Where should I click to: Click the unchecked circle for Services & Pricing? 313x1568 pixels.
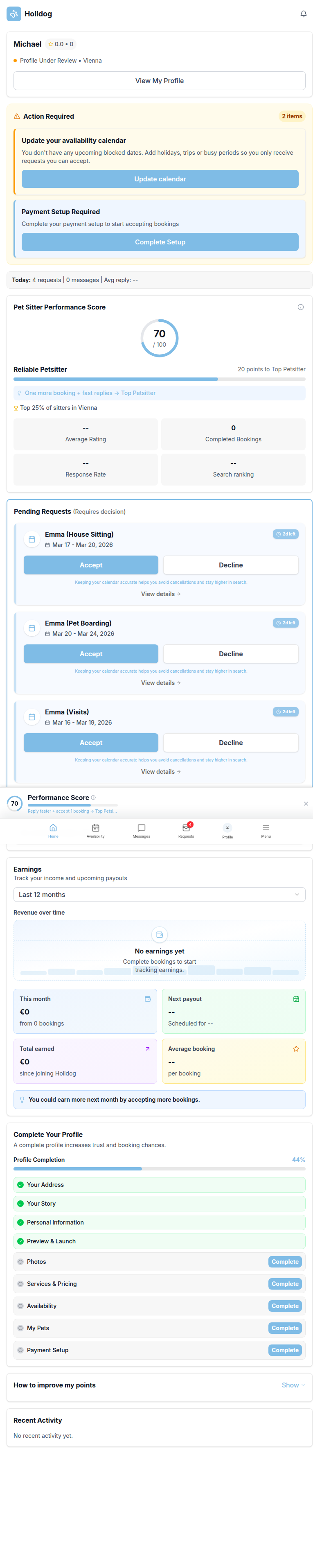(x=20, y=1284)
